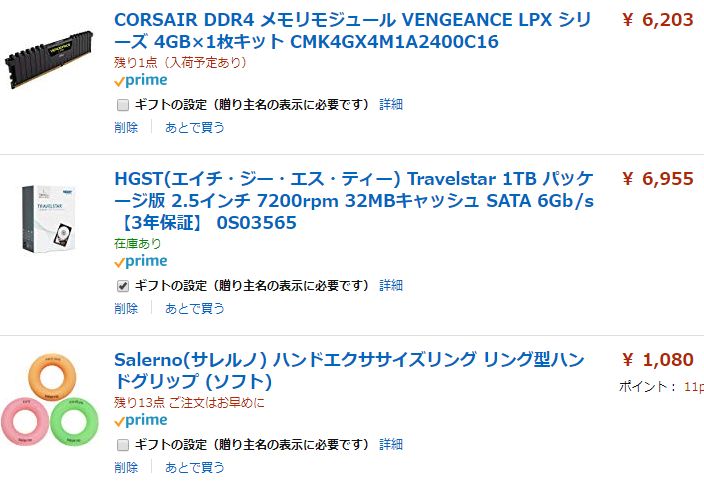Click 詳細 link next to Corsair gift option
Viewport: 704px width, 483px height.
391,105
